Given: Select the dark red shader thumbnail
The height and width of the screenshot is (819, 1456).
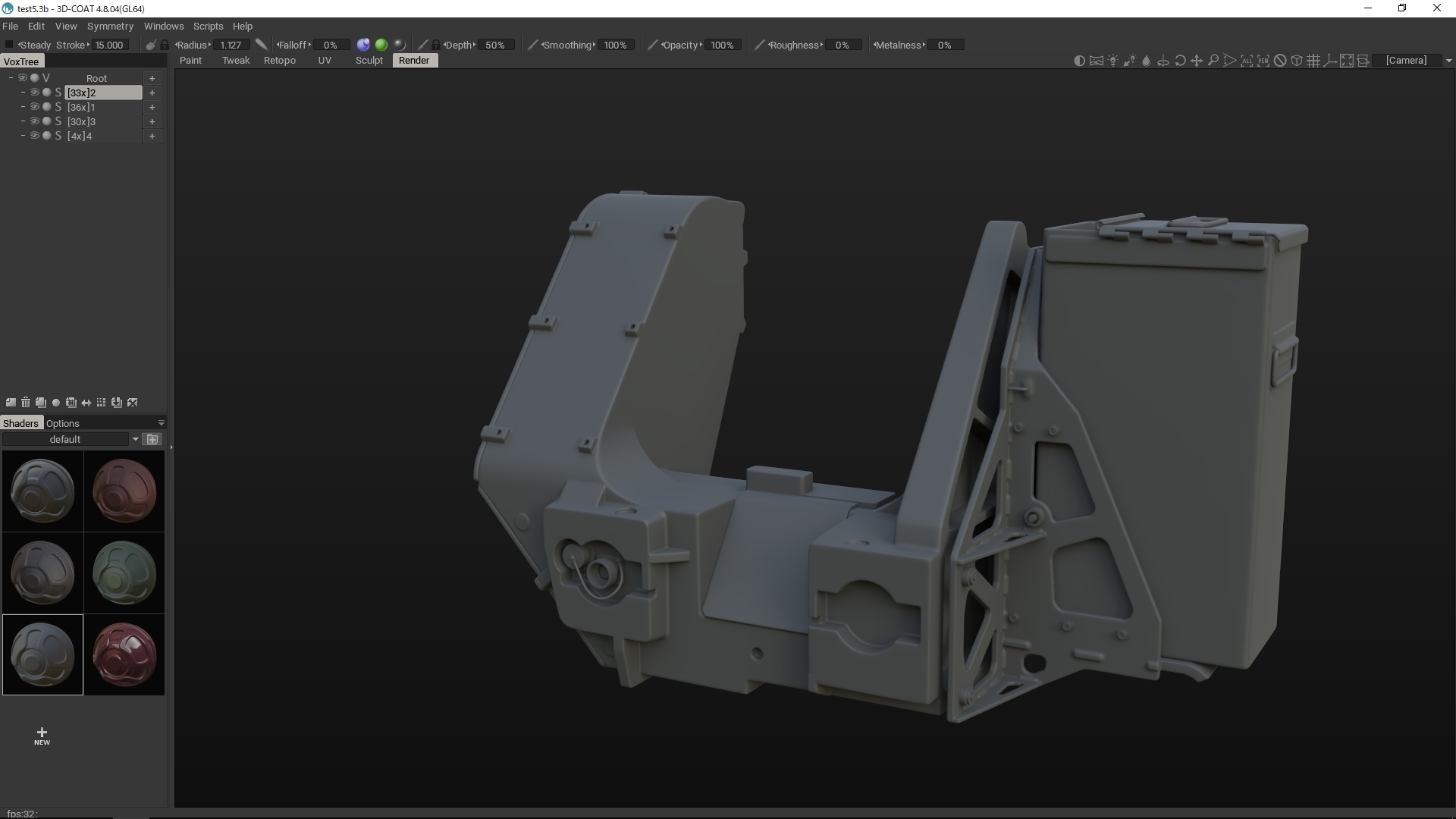Looking at the screenshot, I should 124,654.
